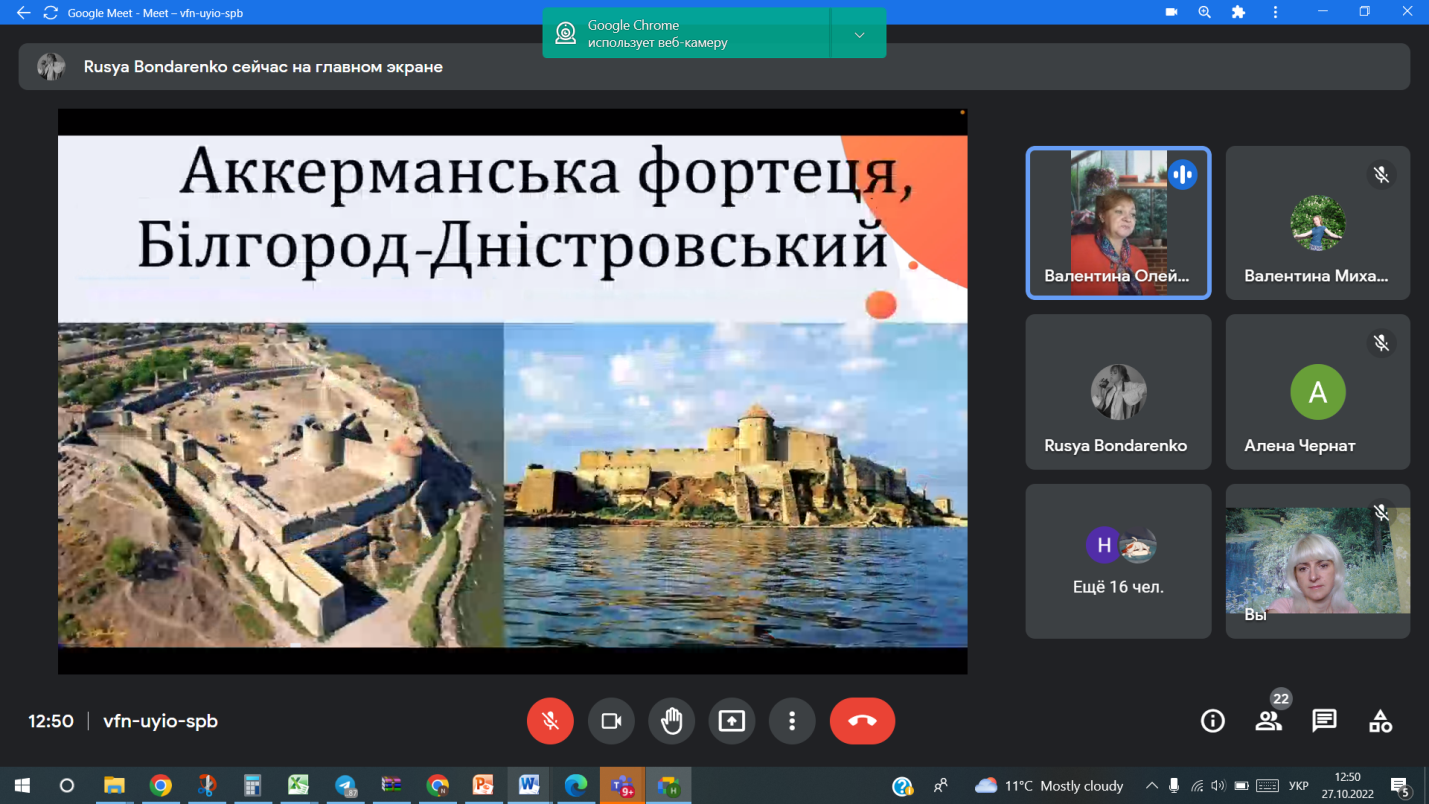Viewport: 1429px width, 804px height.
Task: Reload the Google Meet page
Action: pos(50,13)
